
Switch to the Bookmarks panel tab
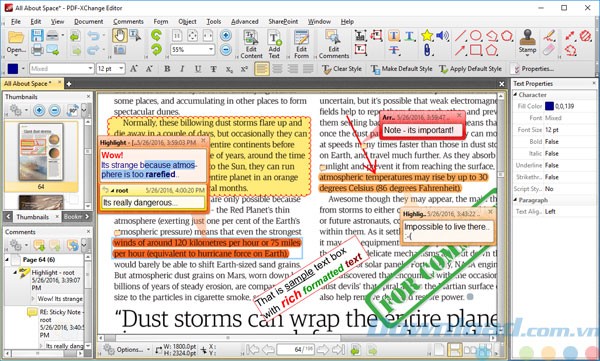[x=73, y=217]
